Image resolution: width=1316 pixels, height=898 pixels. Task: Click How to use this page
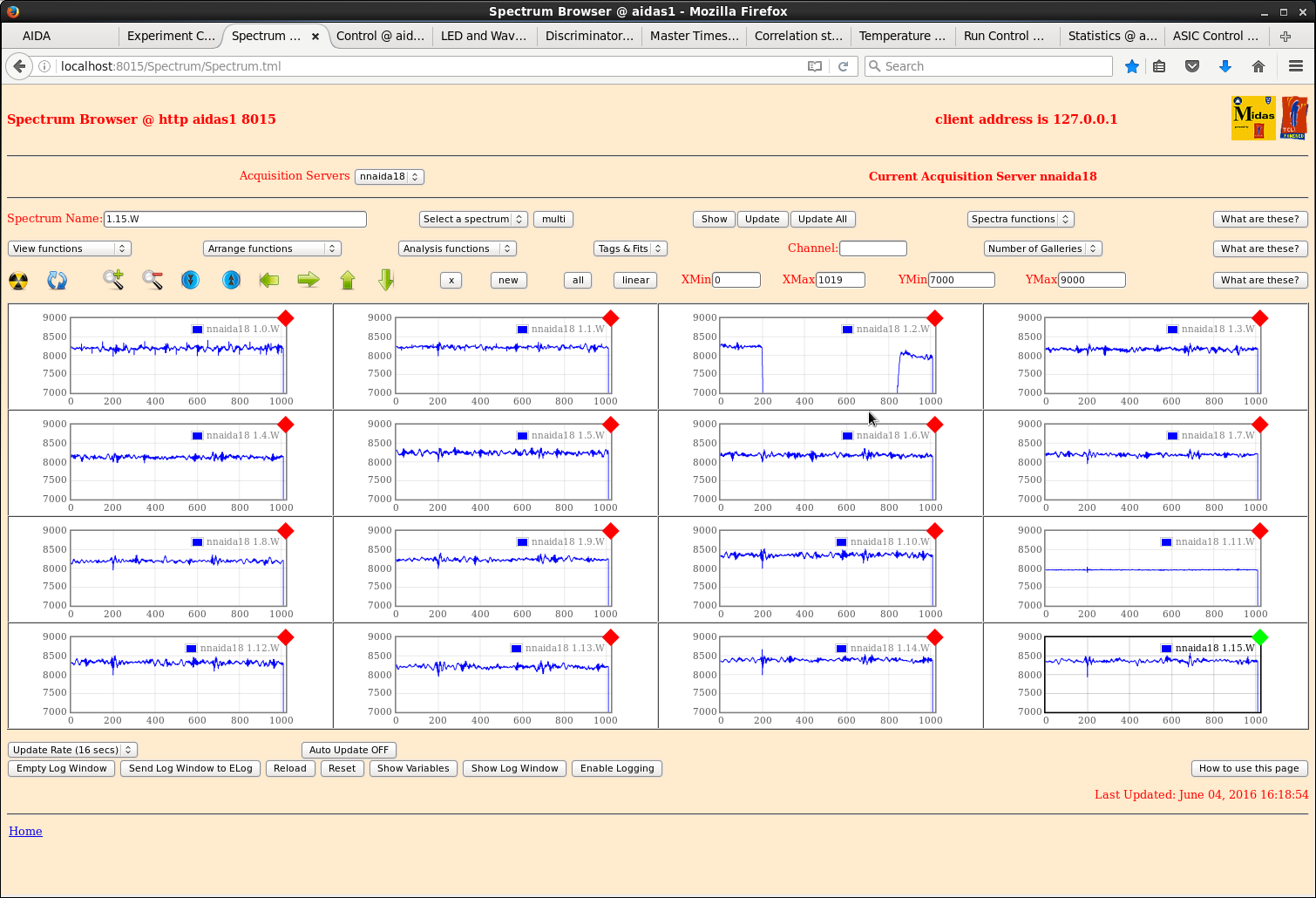(x=1249, y=768)
